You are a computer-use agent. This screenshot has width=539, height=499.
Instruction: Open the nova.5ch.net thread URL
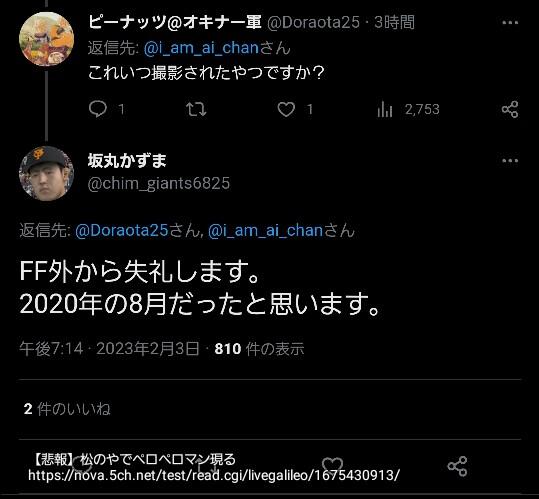click(214, 475)
